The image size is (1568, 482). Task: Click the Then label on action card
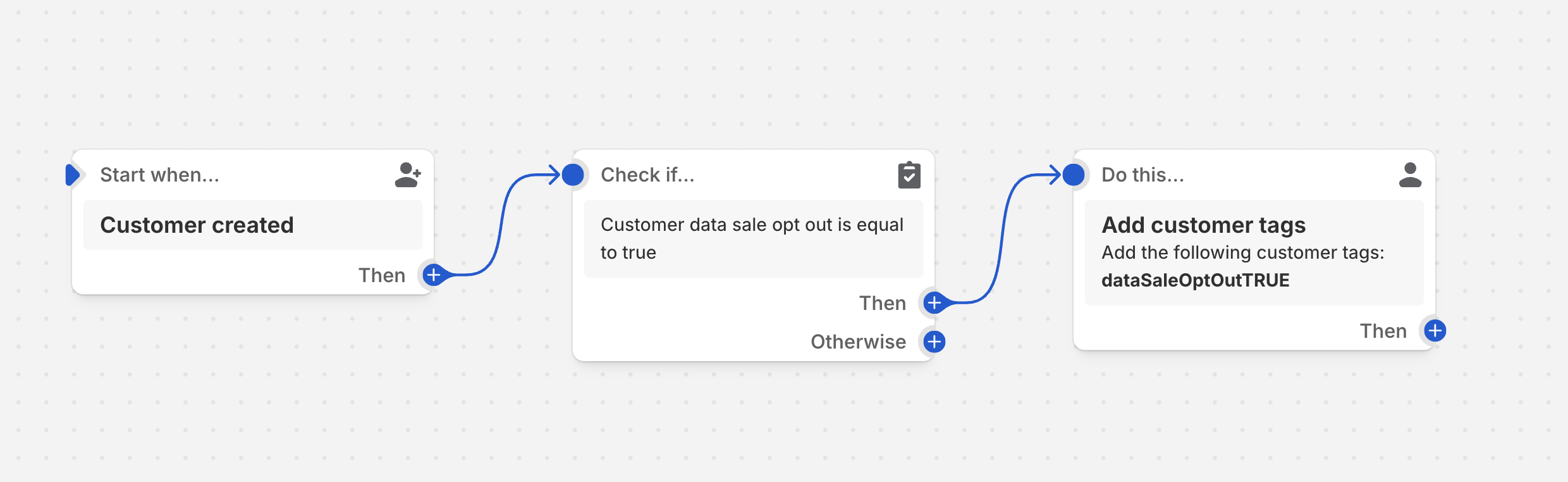[1383, 331]
